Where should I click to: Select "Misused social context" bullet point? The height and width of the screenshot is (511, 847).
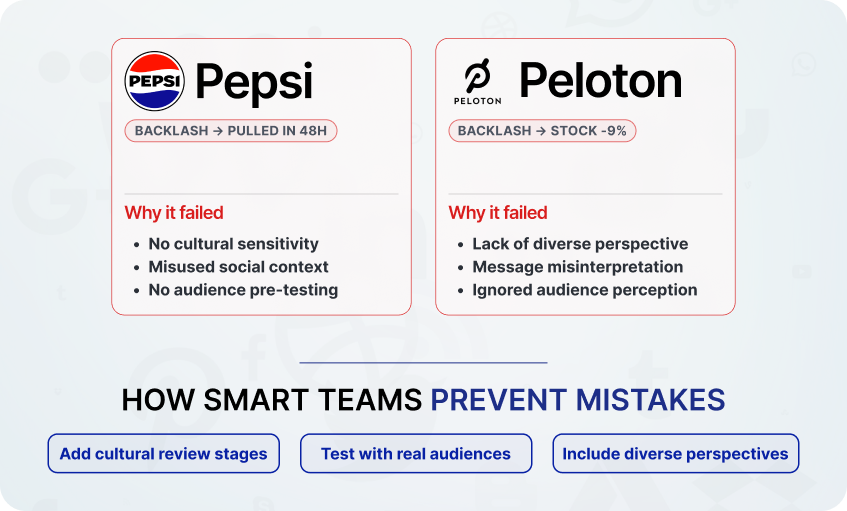238,267
